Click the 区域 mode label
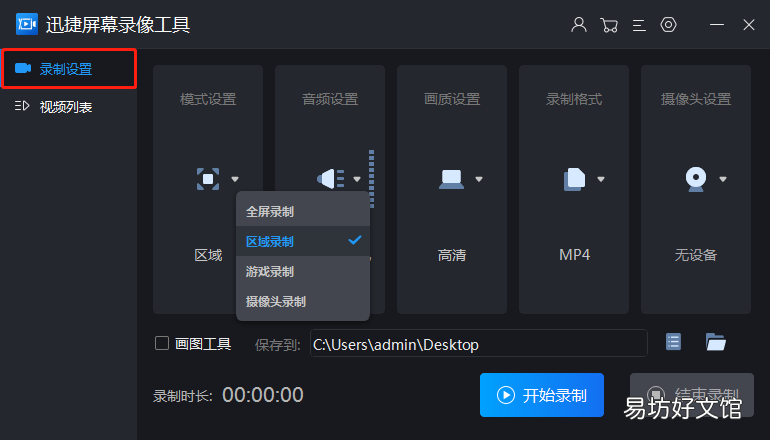Image resolution: width=770 pixels, height=440 pixels. 208,255
